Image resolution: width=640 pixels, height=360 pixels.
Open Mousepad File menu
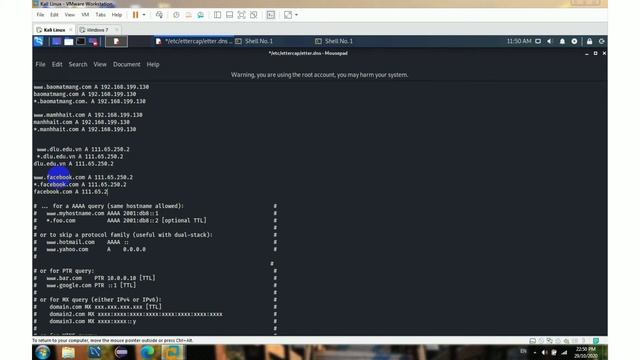tap(40, 64)
